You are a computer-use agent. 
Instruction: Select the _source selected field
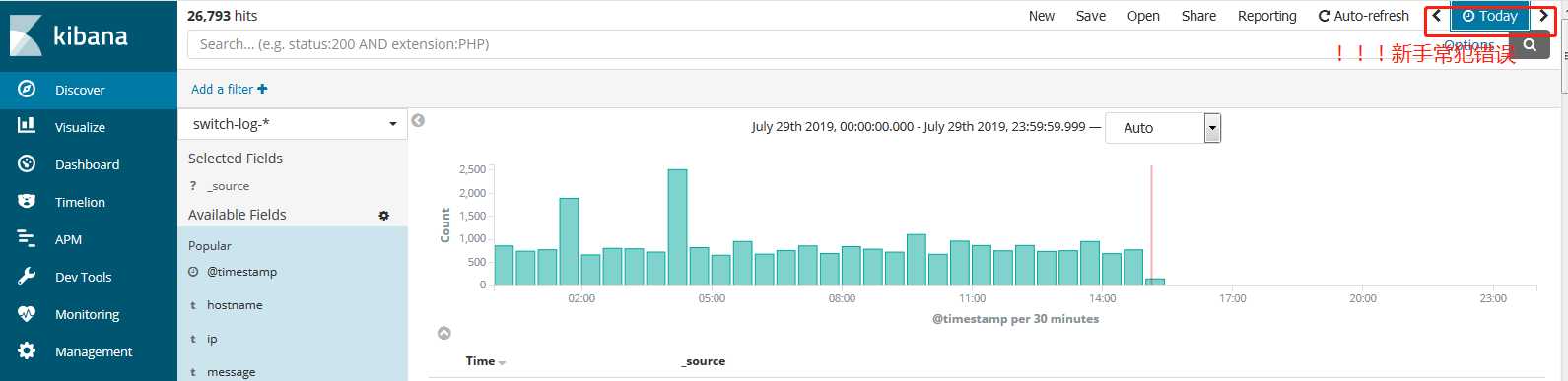click(x=228, y=186)
